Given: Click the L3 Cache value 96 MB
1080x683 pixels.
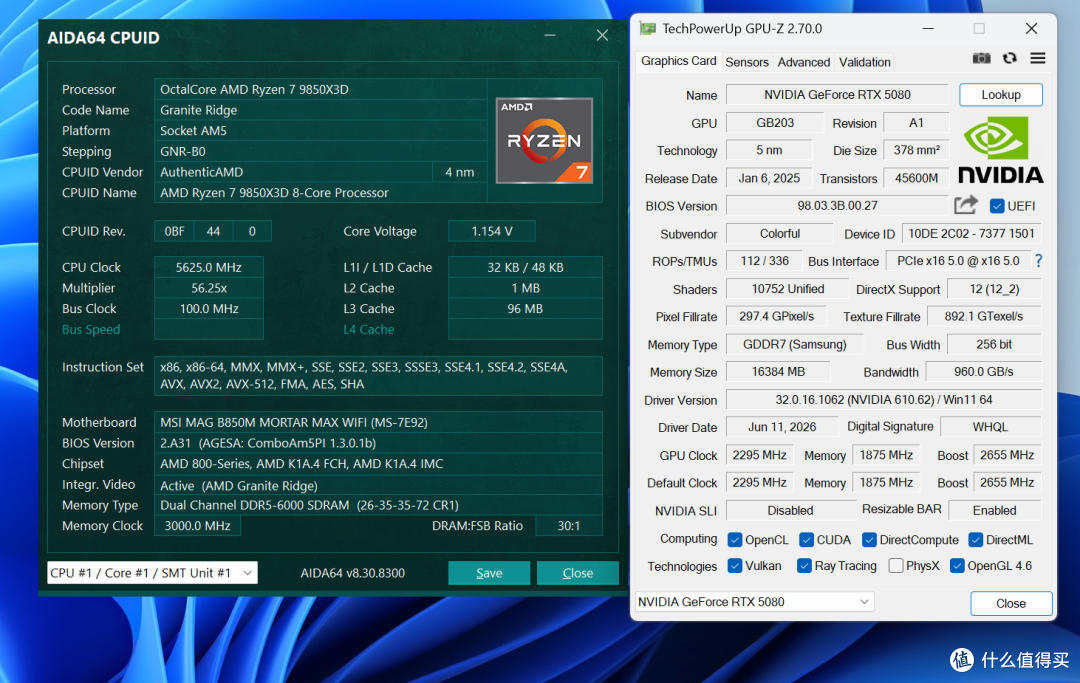Looking at the screenshot, I should tap(525, 308).
